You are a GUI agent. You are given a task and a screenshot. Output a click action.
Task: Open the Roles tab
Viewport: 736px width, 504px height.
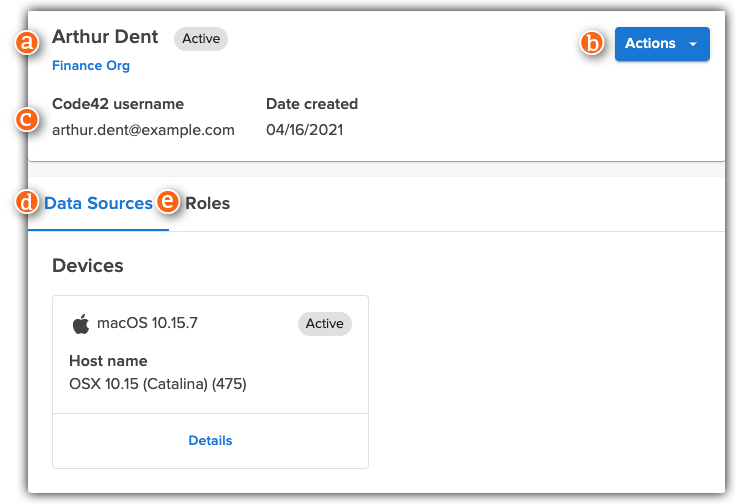208,203
